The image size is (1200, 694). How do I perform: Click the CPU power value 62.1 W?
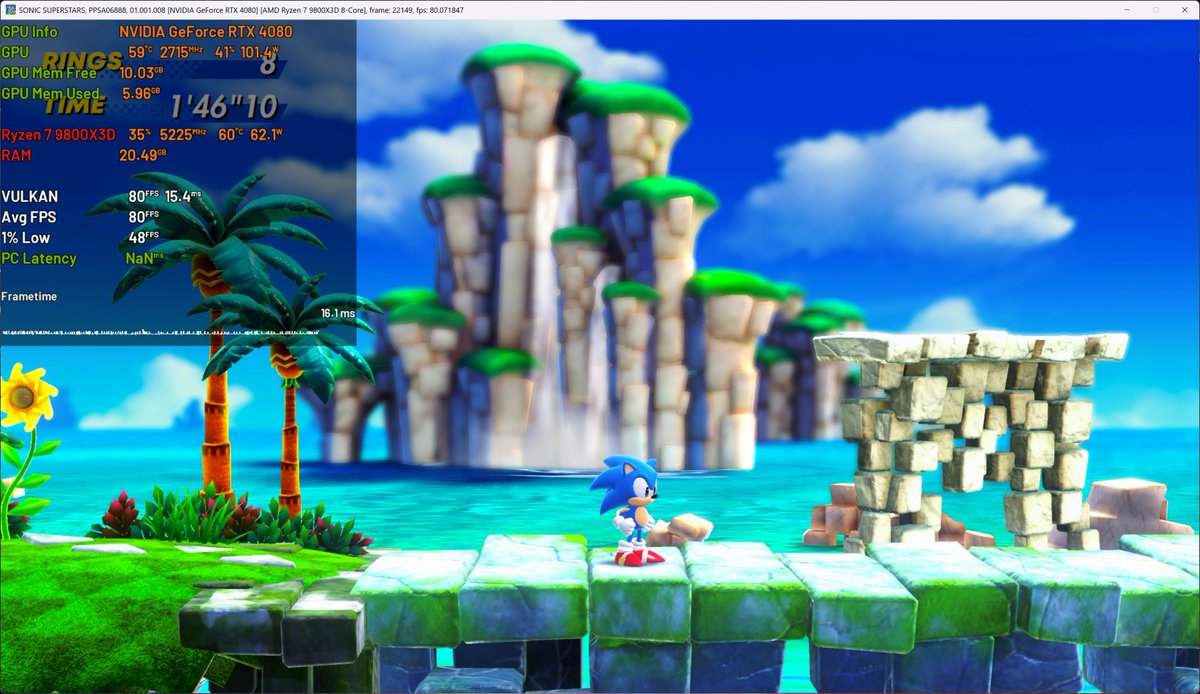coord(267,135)
